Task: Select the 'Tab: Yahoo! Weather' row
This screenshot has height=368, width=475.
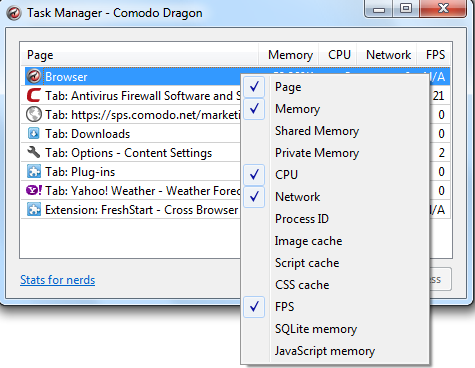Action: coord(131,191)
